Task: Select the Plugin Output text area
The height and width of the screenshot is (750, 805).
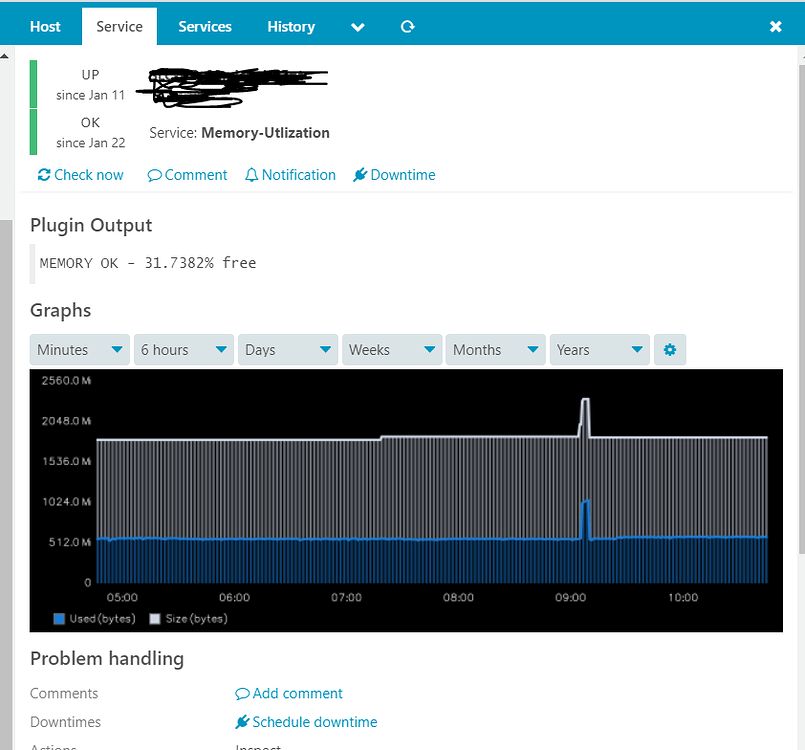Action: point(147,262)
